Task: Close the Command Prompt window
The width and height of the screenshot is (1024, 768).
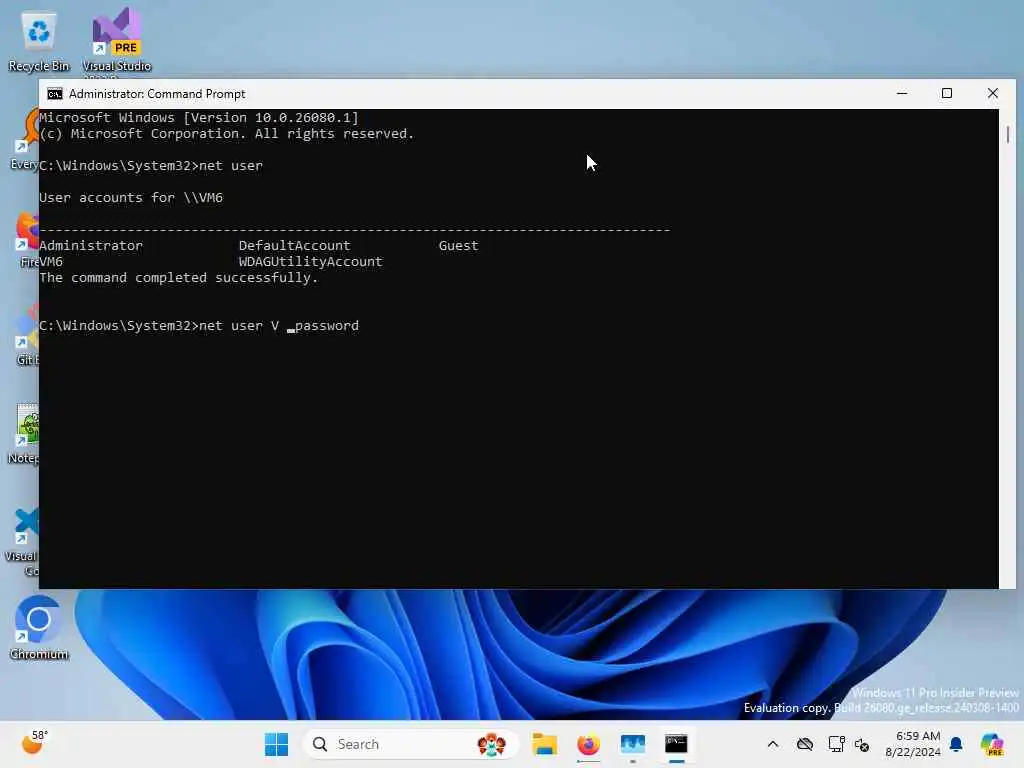Action: [x=993, y=93]
